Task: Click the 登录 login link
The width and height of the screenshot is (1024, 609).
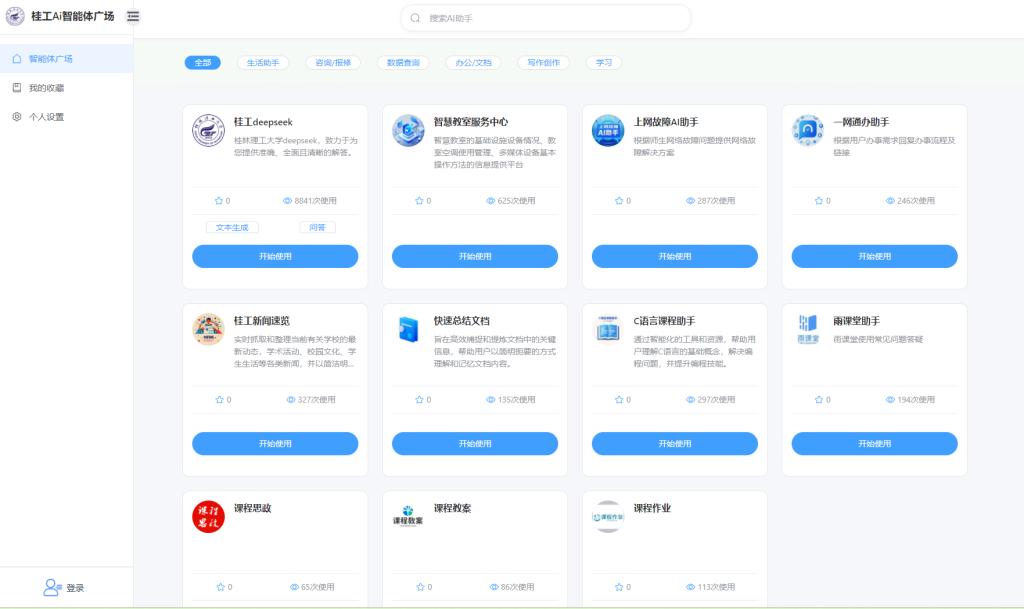Action: tap(65, 588)
